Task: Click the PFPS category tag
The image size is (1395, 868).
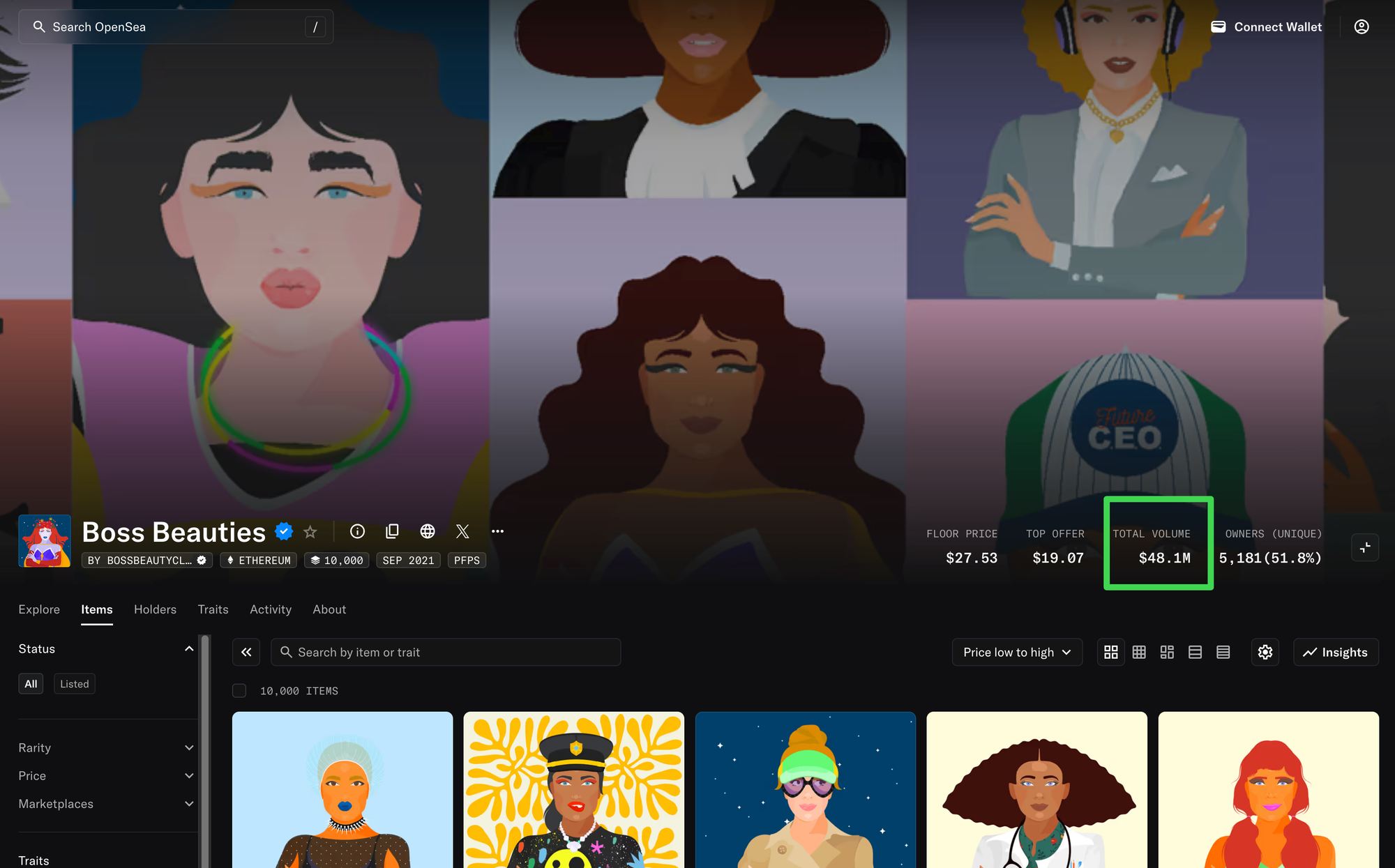Action: [467, 561]
